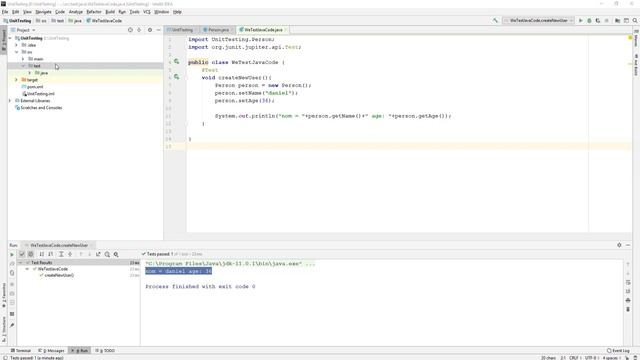This screenshot has height=360, width=640.
Task: Start the Debug bug icon in the top toolbar
Action: point(589,20)
